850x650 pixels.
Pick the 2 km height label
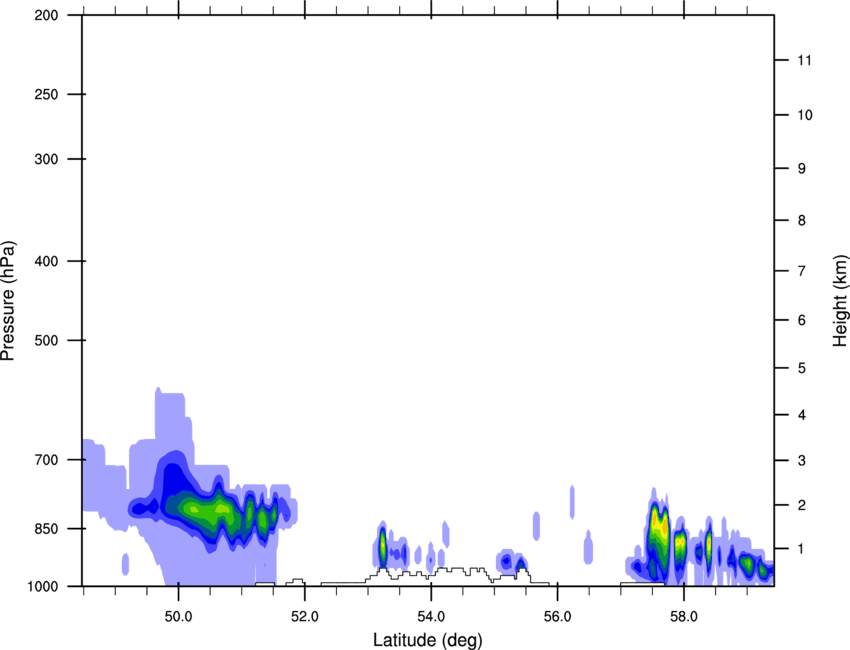[x=802, y=505]
